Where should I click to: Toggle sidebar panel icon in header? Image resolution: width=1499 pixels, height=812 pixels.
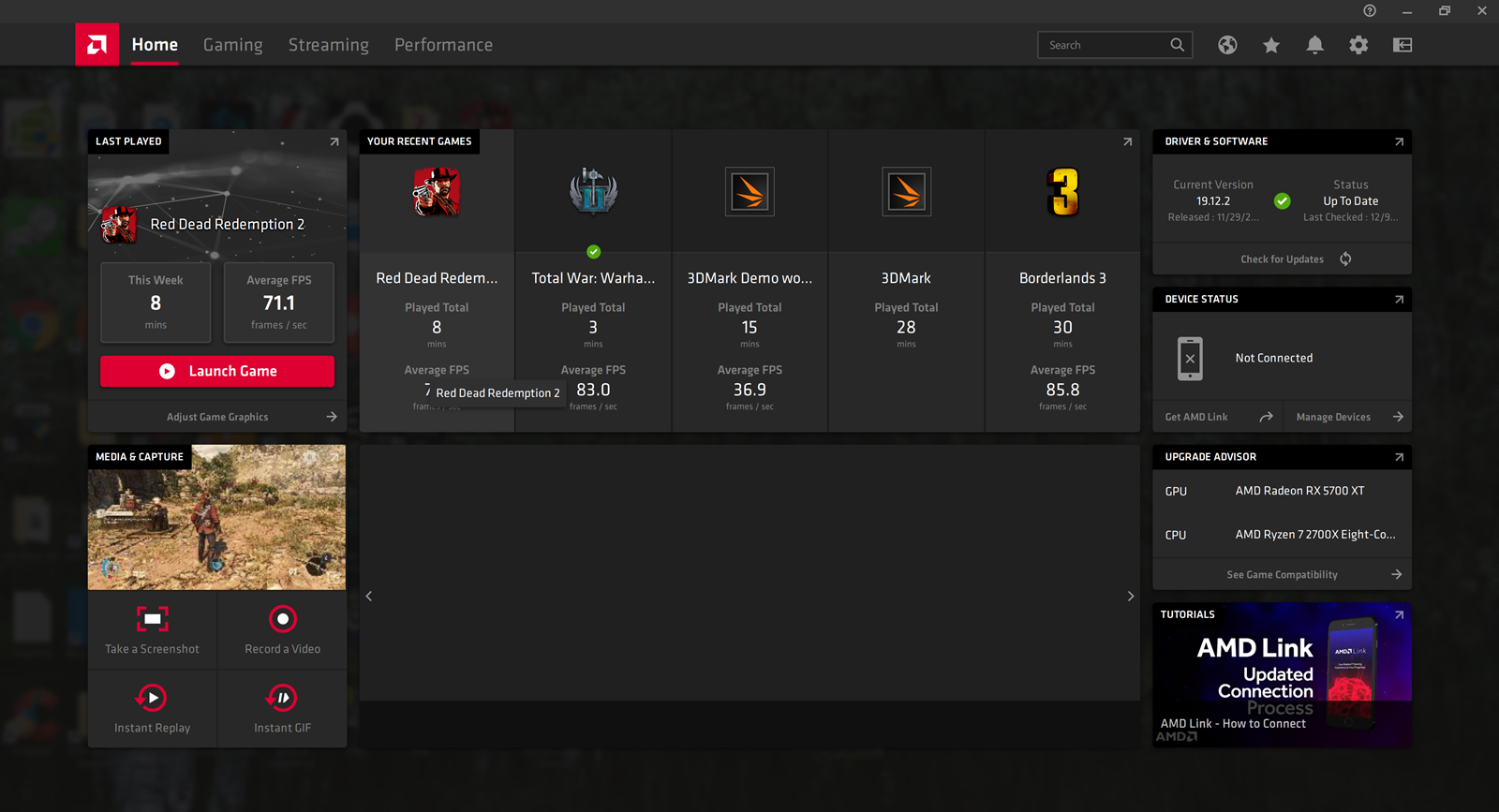tap(1403, 45)
